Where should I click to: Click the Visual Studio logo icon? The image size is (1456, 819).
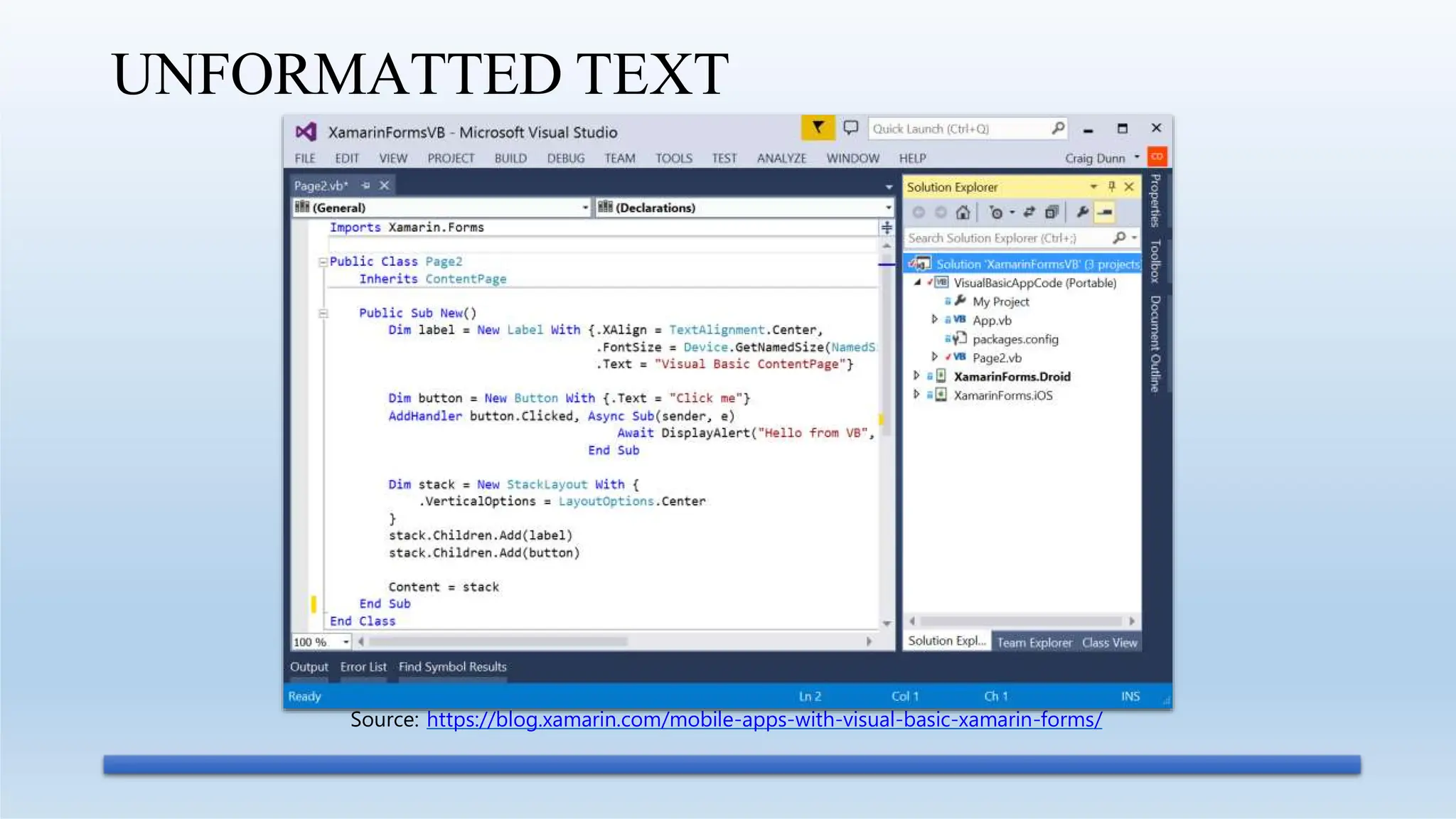[306, 132]
